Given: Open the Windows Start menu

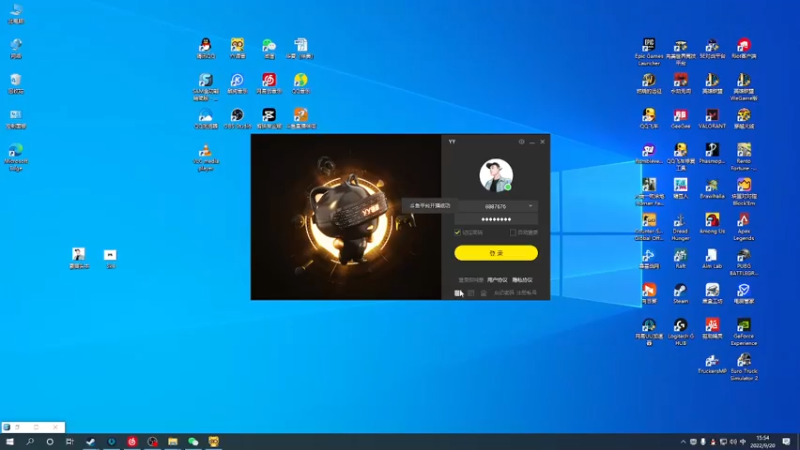Looking at the screenshot, I should (x=10, y=442).
